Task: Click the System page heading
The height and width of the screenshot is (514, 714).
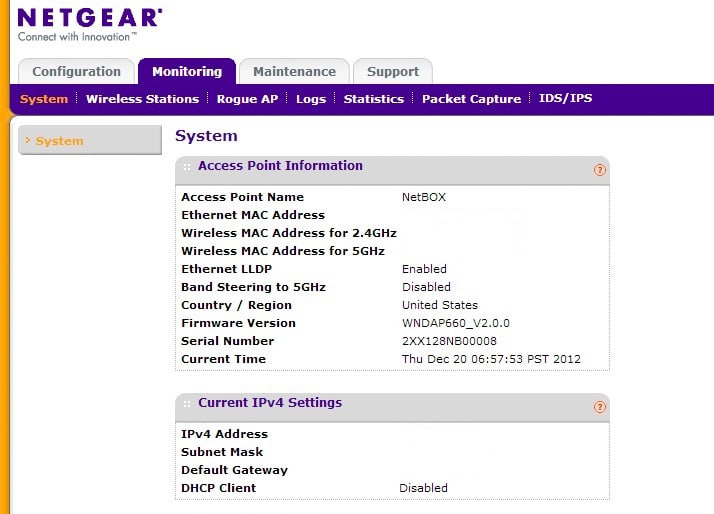Action: pos(206,136)
